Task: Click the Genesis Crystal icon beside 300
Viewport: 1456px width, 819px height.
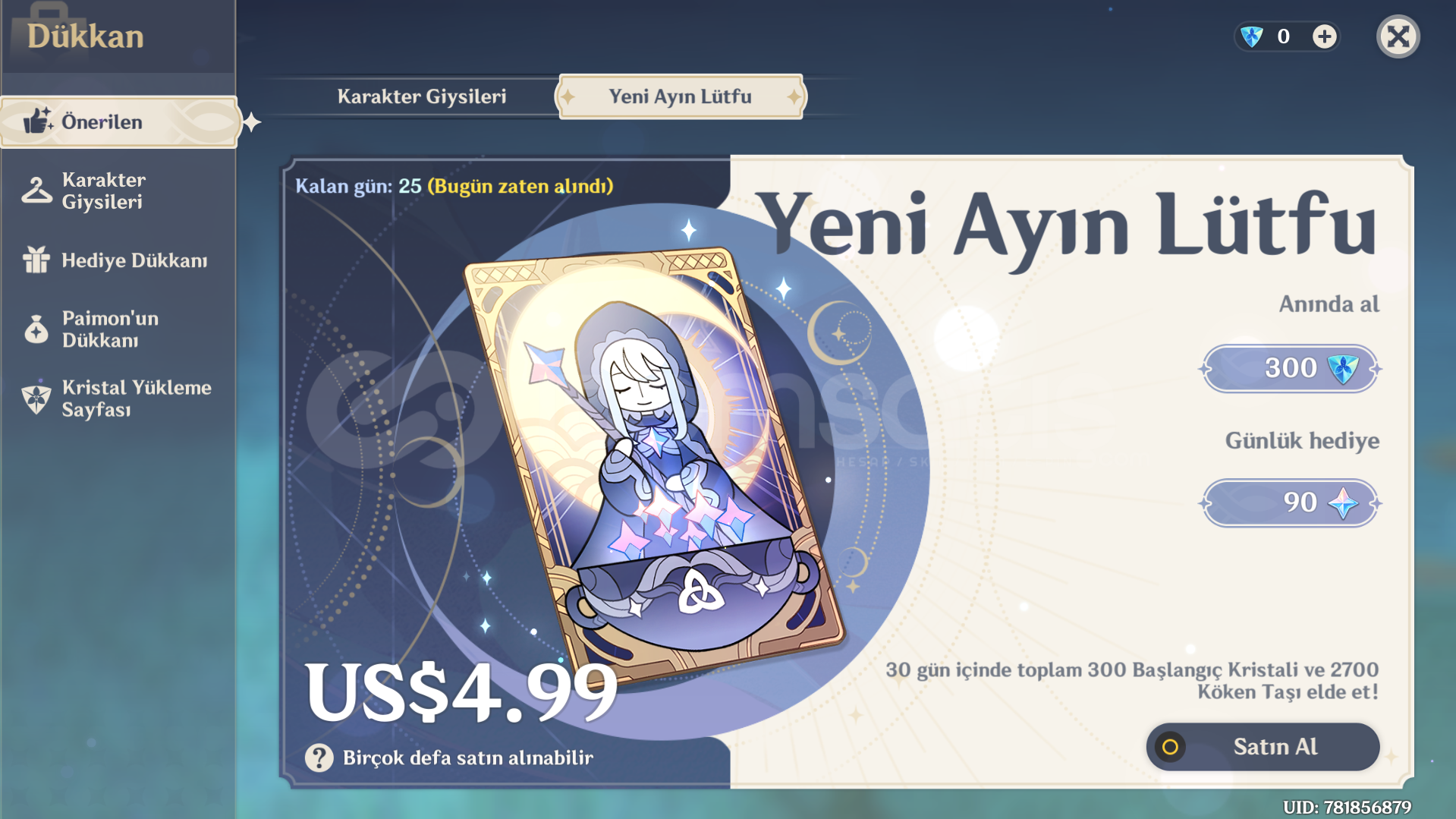Action: [1343, 369]
